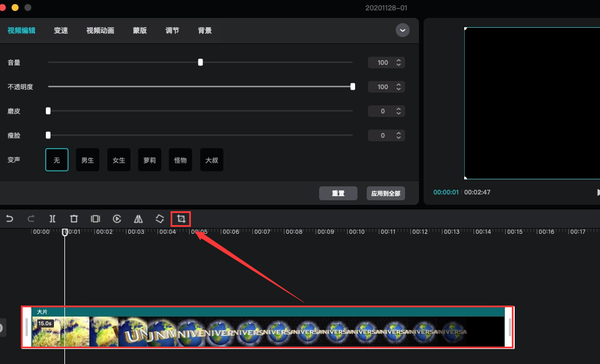Click the 00:15 mark on timeline ruler
The width and height of the screenshot is (600, 364).
pos(514,232)
